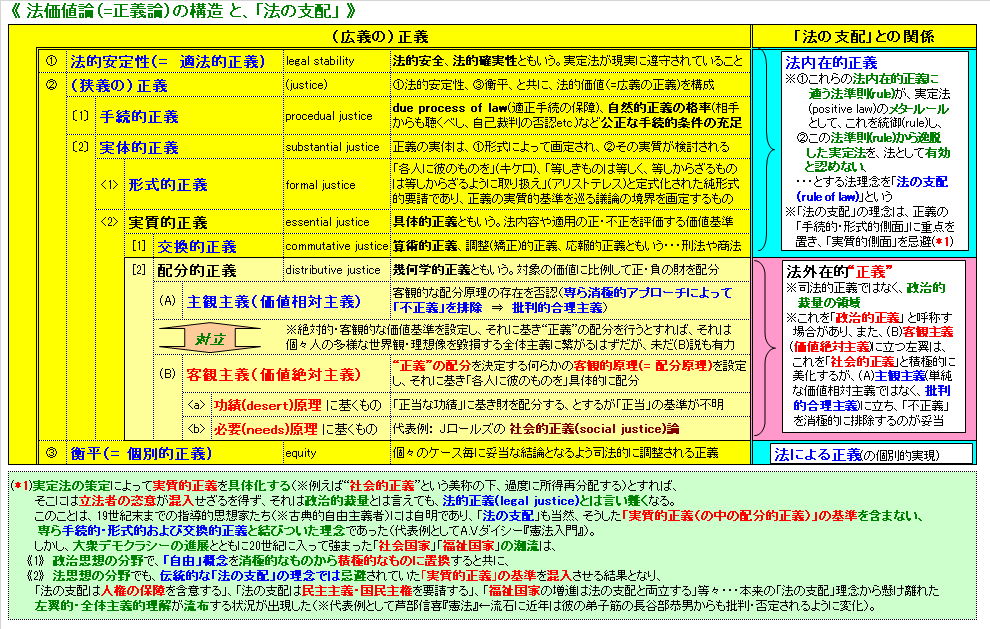Viewport: 990px width, 629px height.
Task: Click the row '必要(needs)原理 に基づくもの'
Action: (295, 429)
